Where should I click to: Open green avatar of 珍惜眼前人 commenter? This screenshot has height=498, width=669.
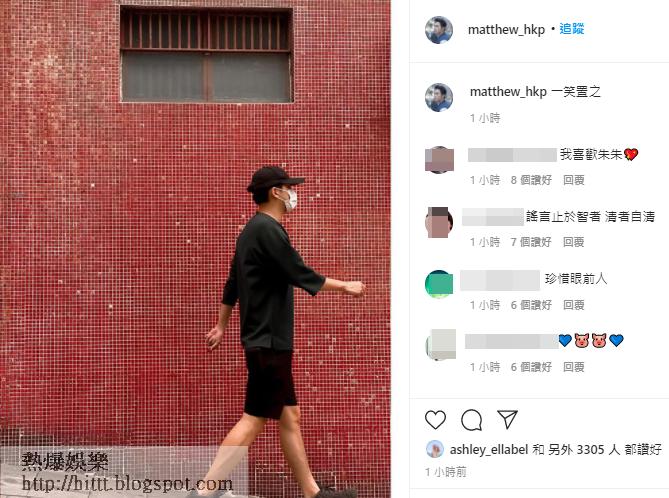[439, 284]
